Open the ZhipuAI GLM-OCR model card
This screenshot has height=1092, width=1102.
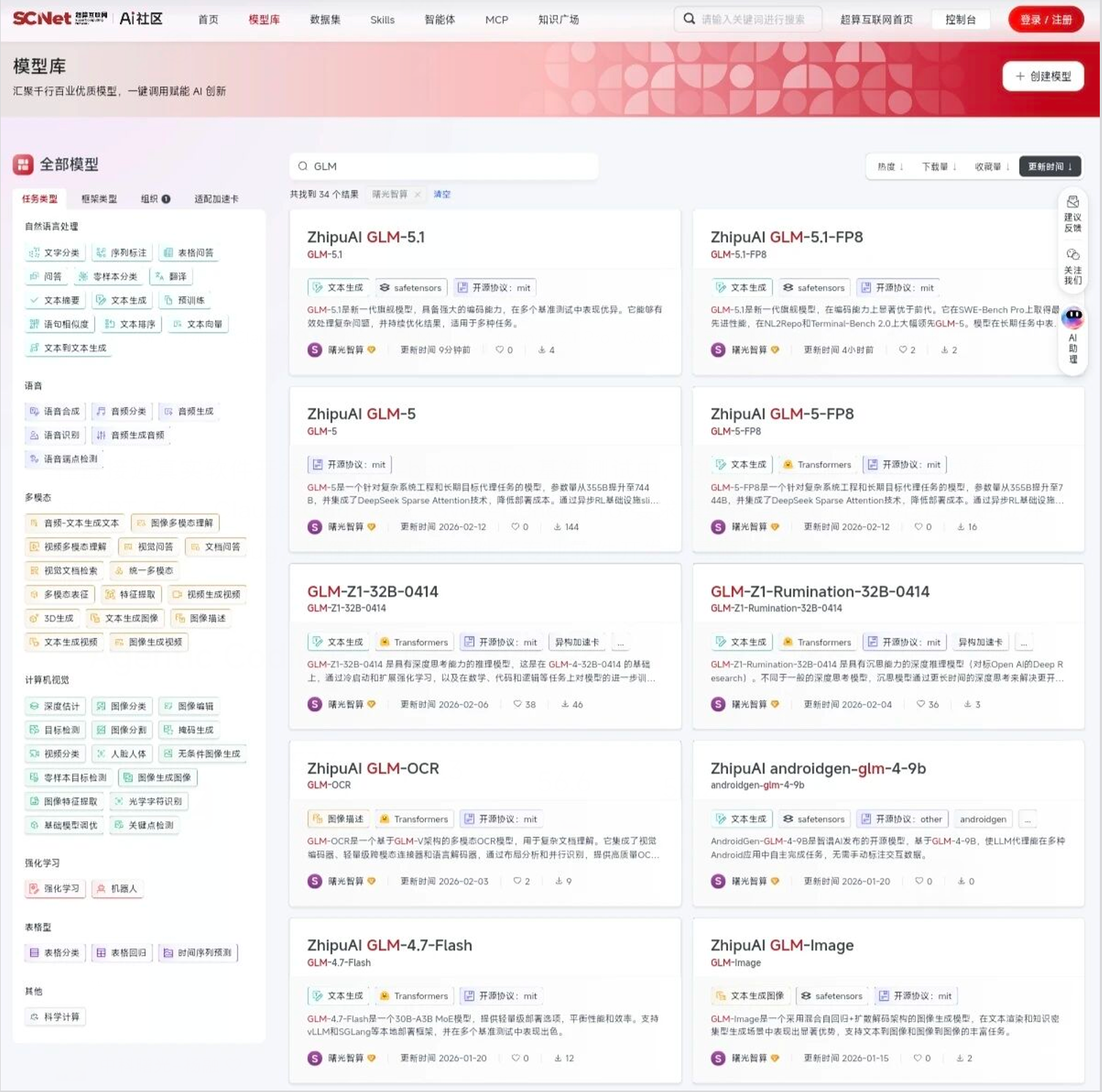[373, 768]
